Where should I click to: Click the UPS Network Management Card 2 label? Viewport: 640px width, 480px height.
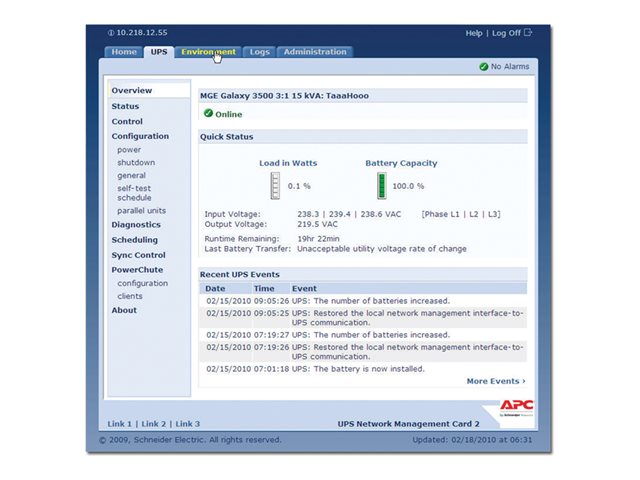[x=408, y=424]
